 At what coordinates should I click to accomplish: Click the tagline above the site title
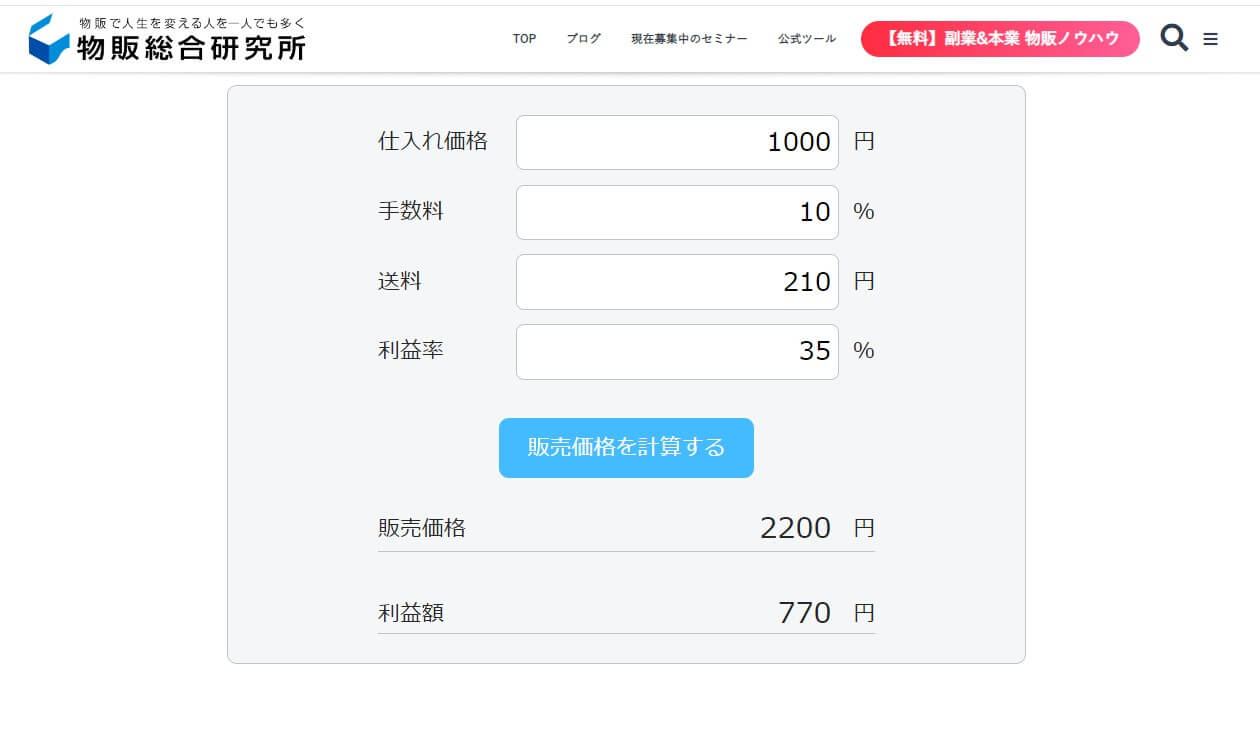point(192,22)
